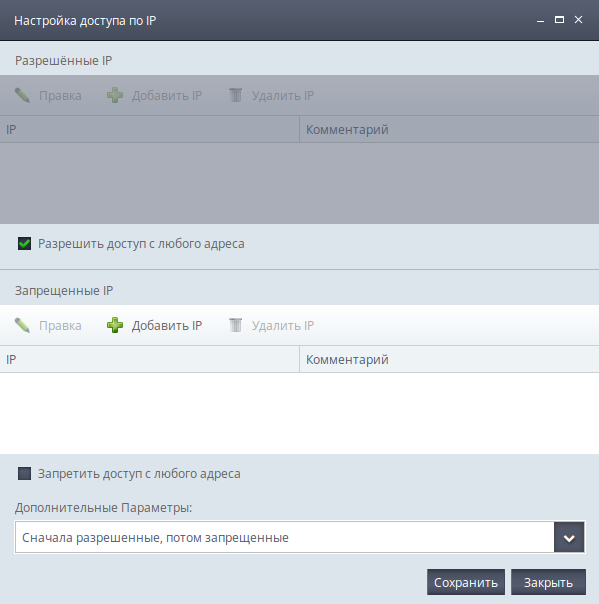This screenshot has height=604, width=599.
Task: Click Комментарий column header in allowed list
Action: (449, 129)
